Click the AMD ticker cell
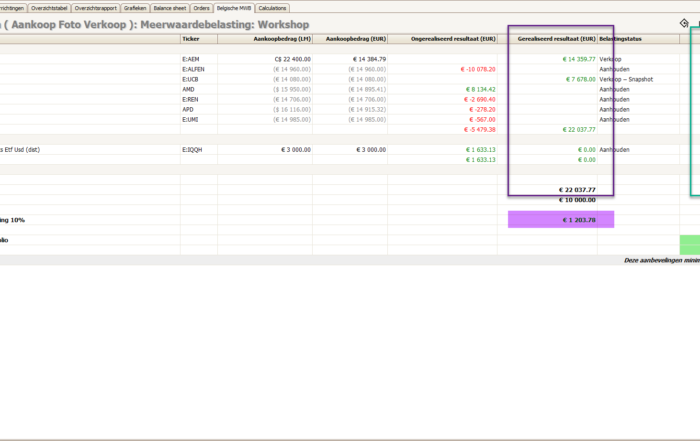The width and height of the screenshot is (700, 441). [x=188, y=89]
